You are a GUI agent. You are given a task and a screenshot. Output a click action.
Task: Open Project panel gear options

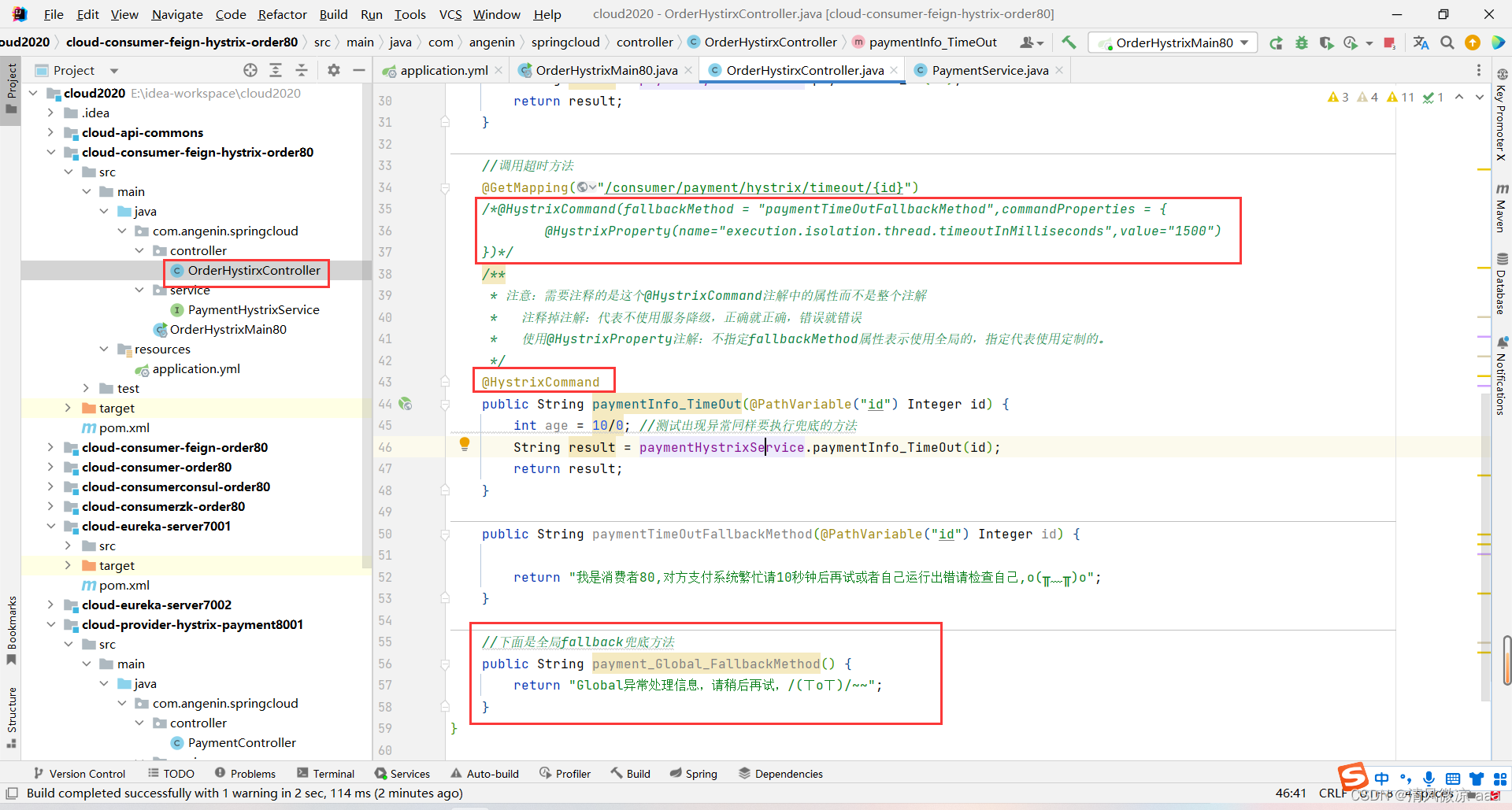point(334,70)
